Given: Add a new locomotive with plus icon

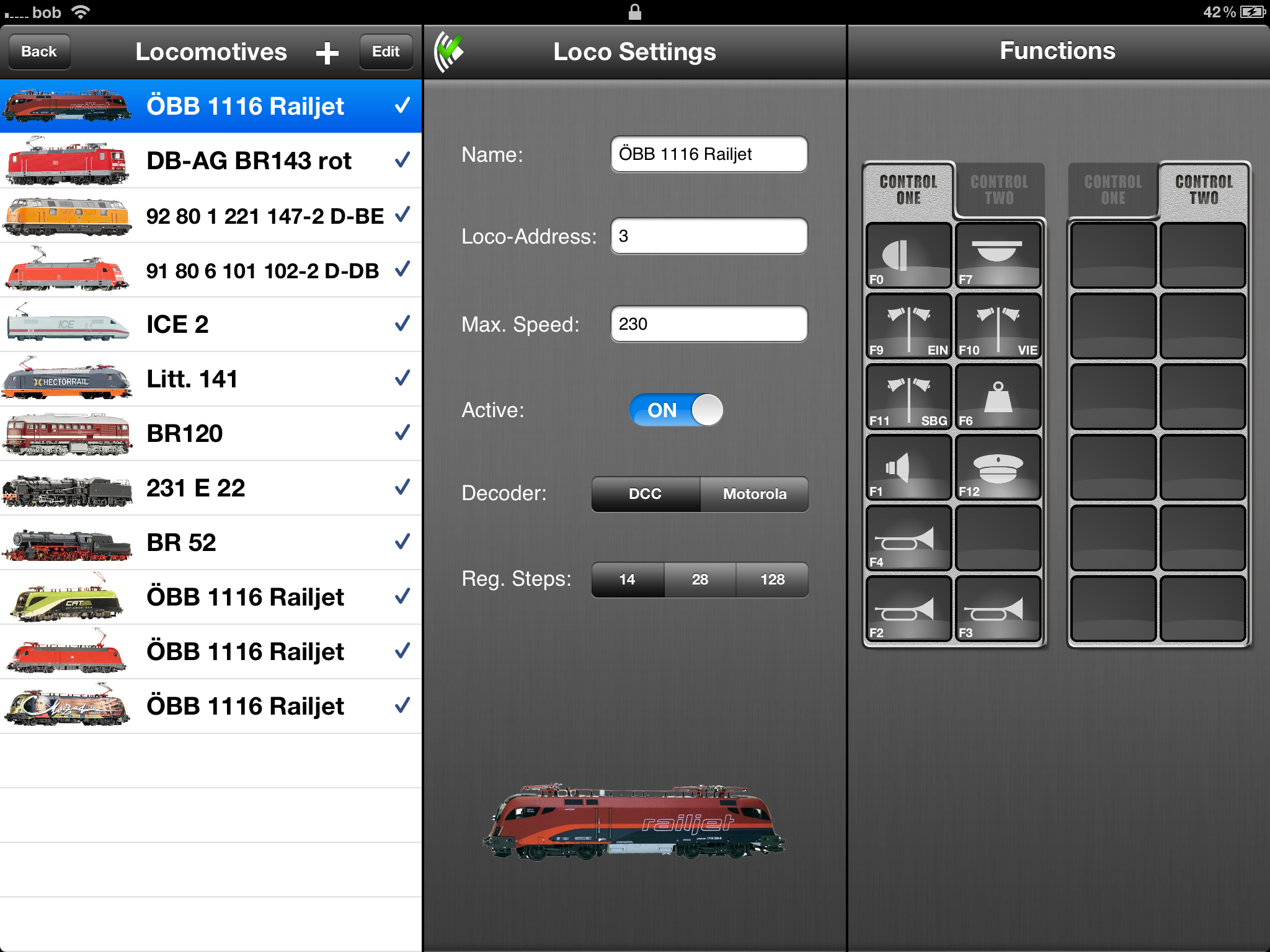Looking at the screenshot, I should coord(327,53).
